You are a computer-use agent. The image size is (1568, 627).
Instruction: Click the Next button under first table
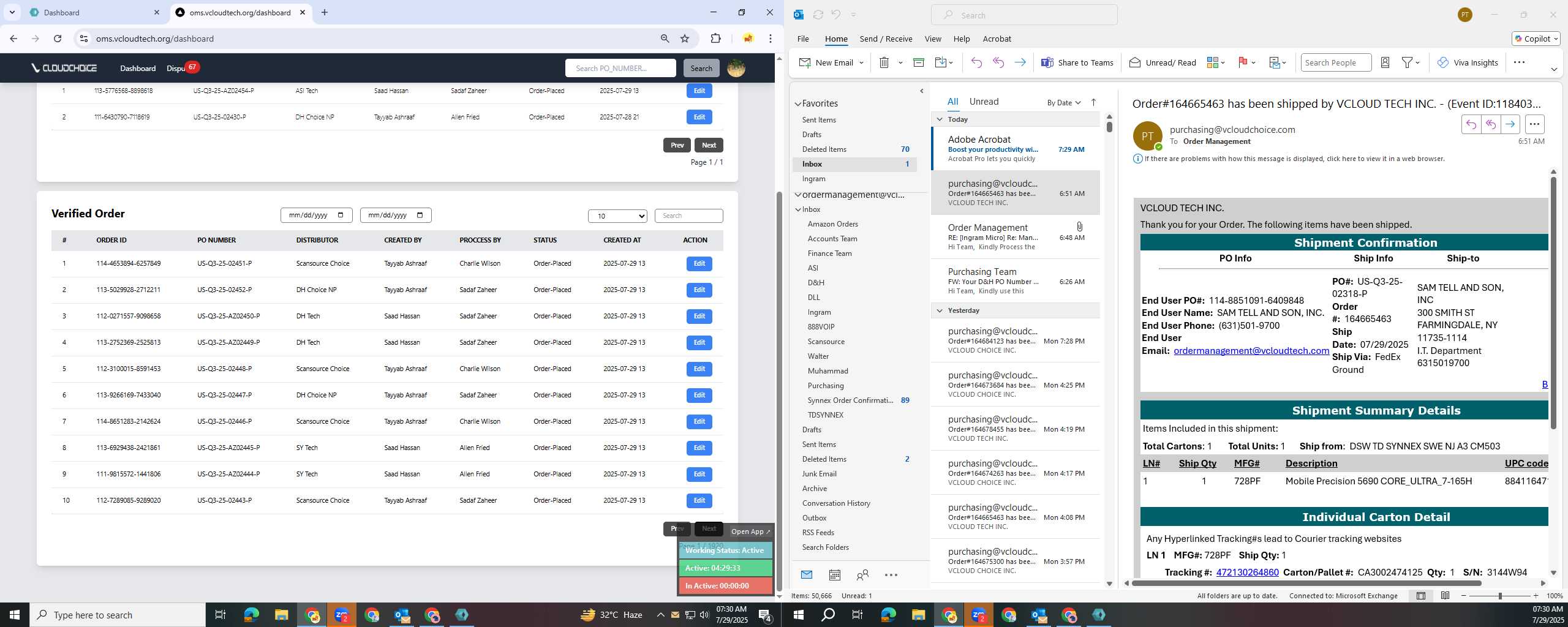(709, 145)
